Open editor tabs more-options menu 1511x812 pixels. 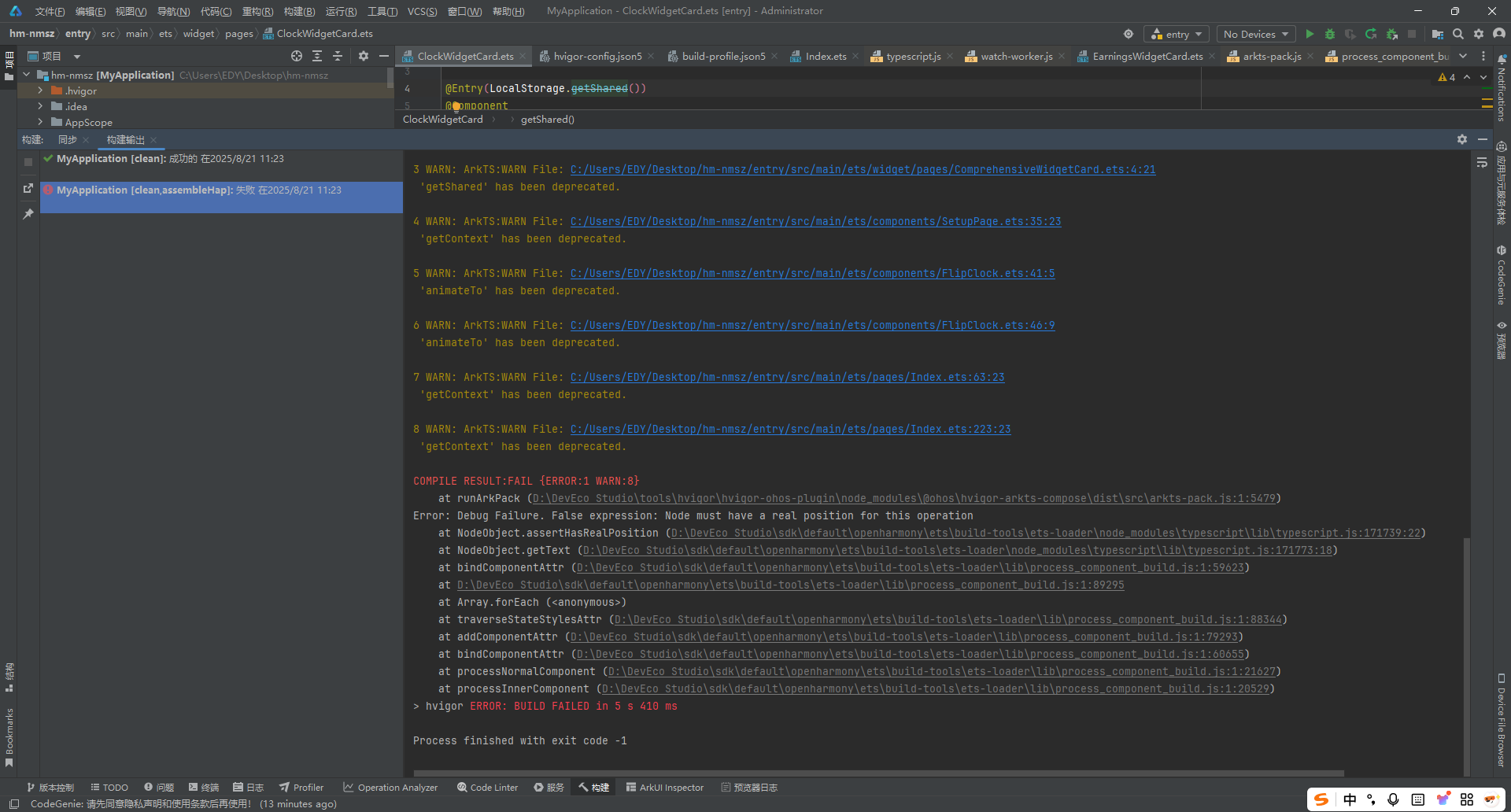tap(1483, 56)
